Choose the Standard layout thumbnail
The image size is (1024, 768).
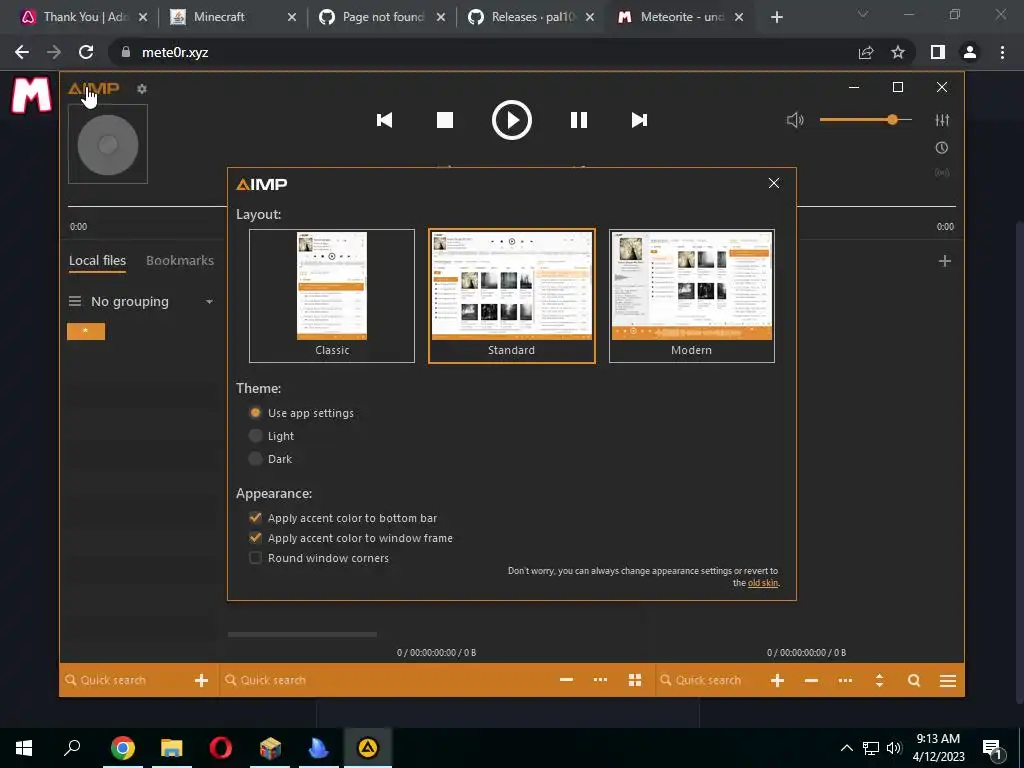[511, 296]
